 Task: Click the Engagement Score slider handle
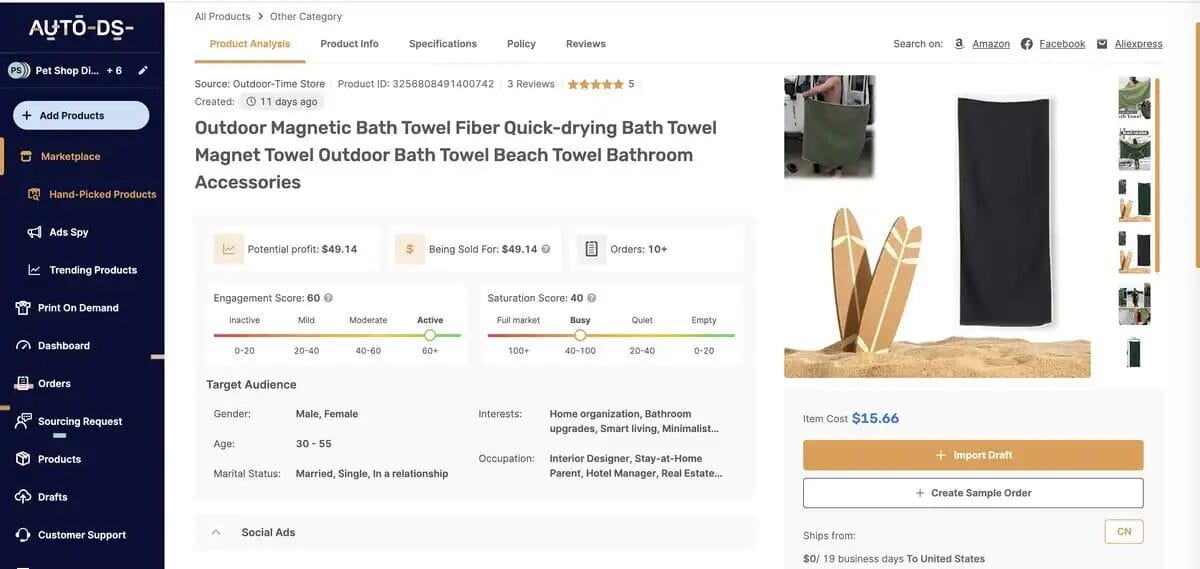(x=430, y=335)
